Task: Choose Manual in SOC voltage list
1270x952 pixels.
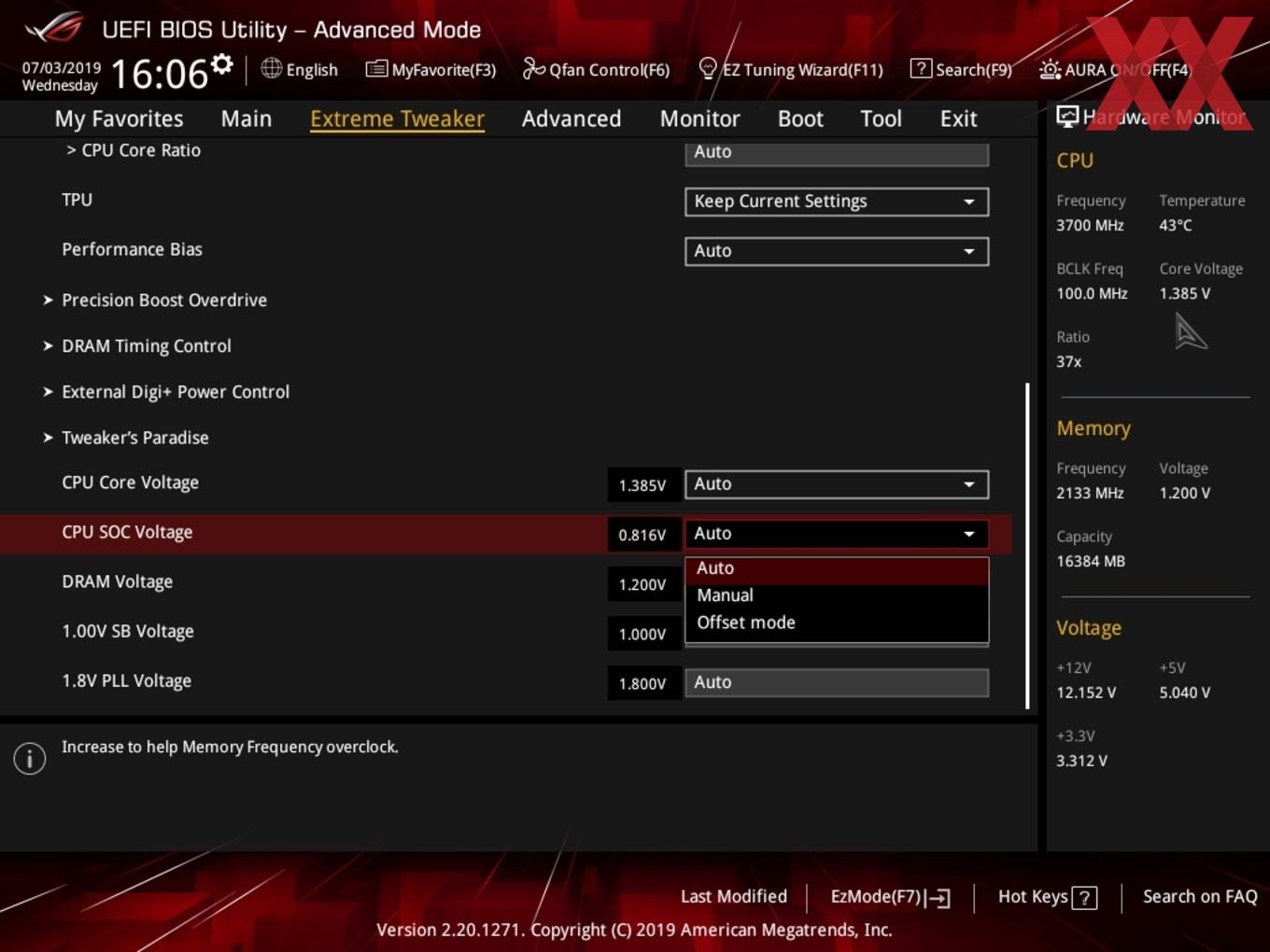Action: pos(837,595)
